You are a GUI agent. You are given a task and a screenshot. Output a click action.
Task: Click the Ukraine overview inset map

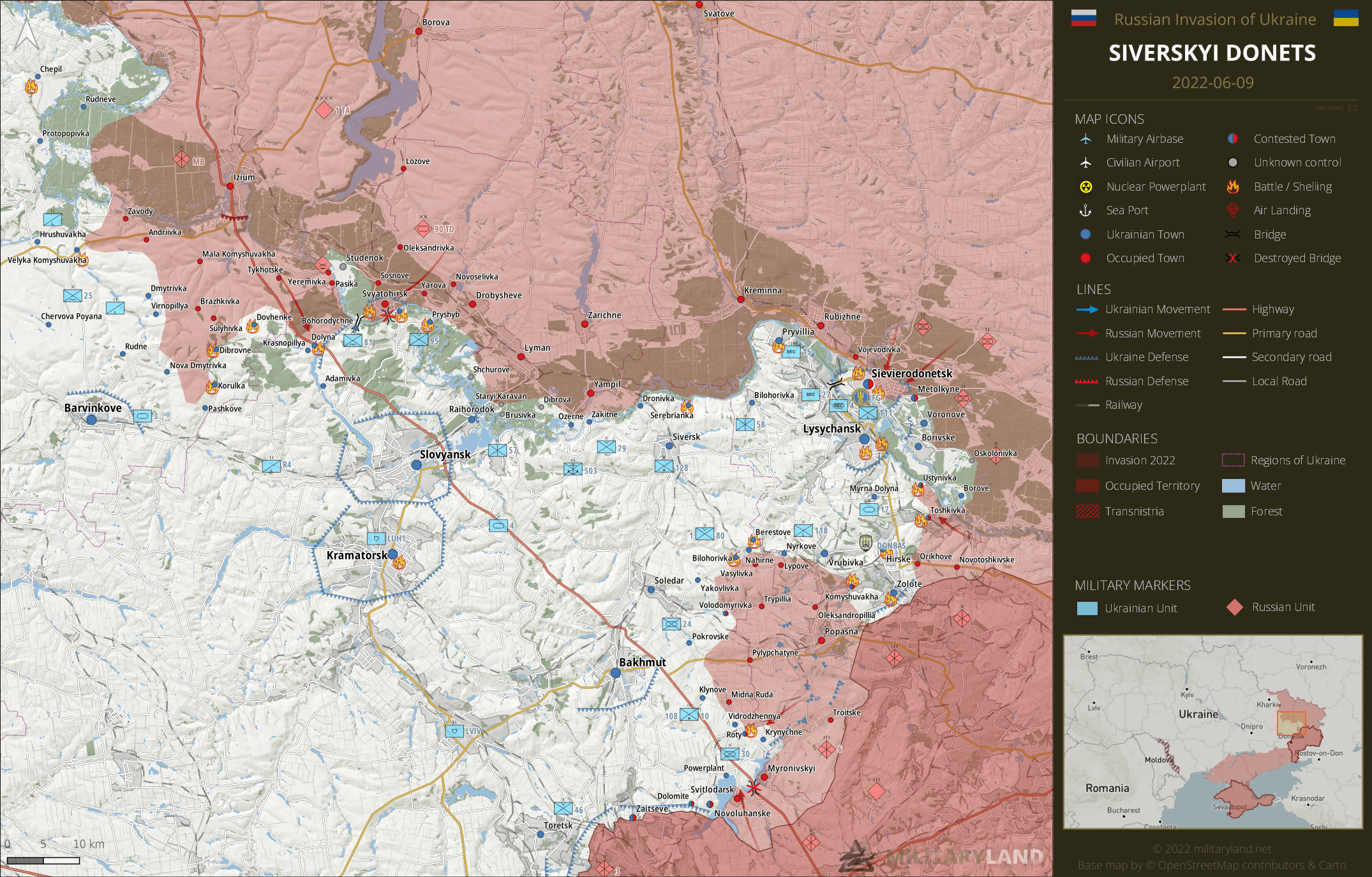coord(1212,732)
